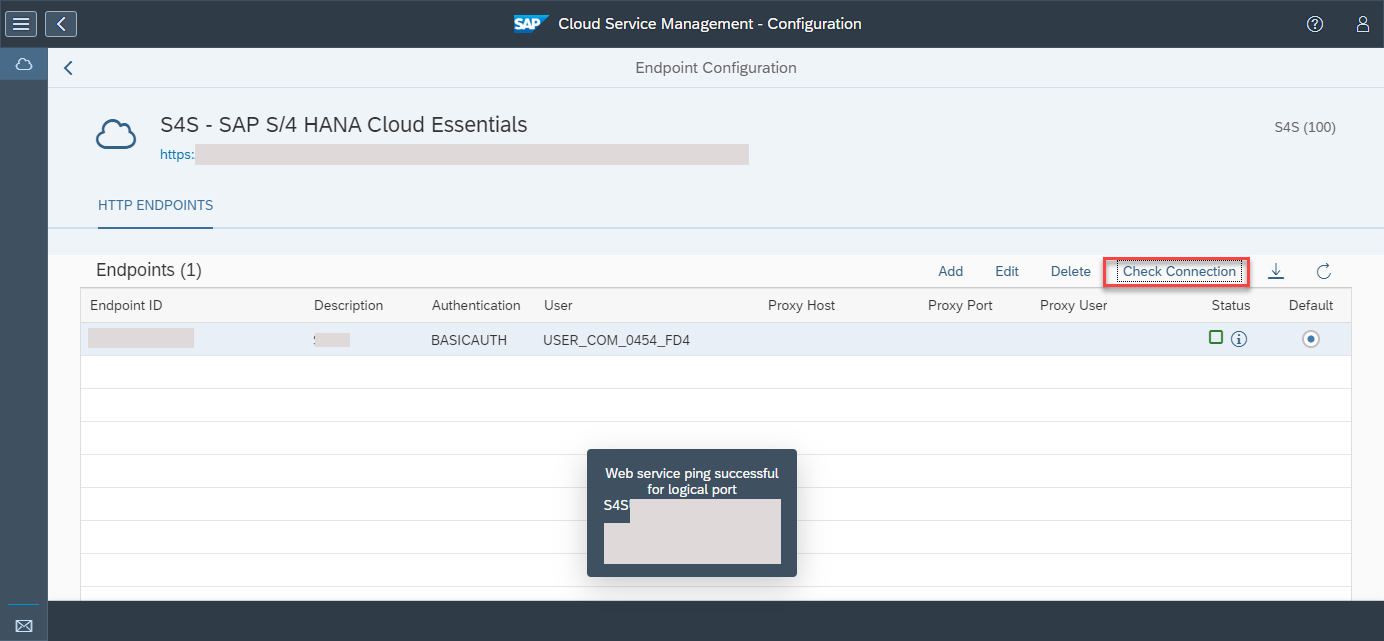The image size is (1384, 641).
Task: Click the download icon above the endpoints table
Action: click(1276, 271)
